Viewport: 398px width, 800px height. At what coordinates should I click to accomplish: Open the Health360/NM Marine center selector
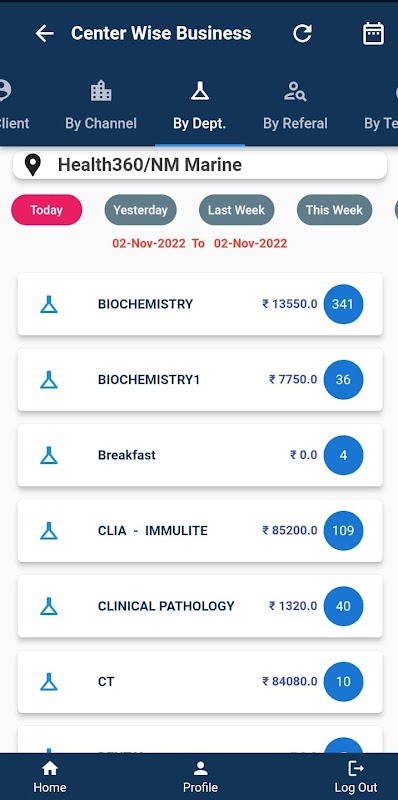coord(200,165)
